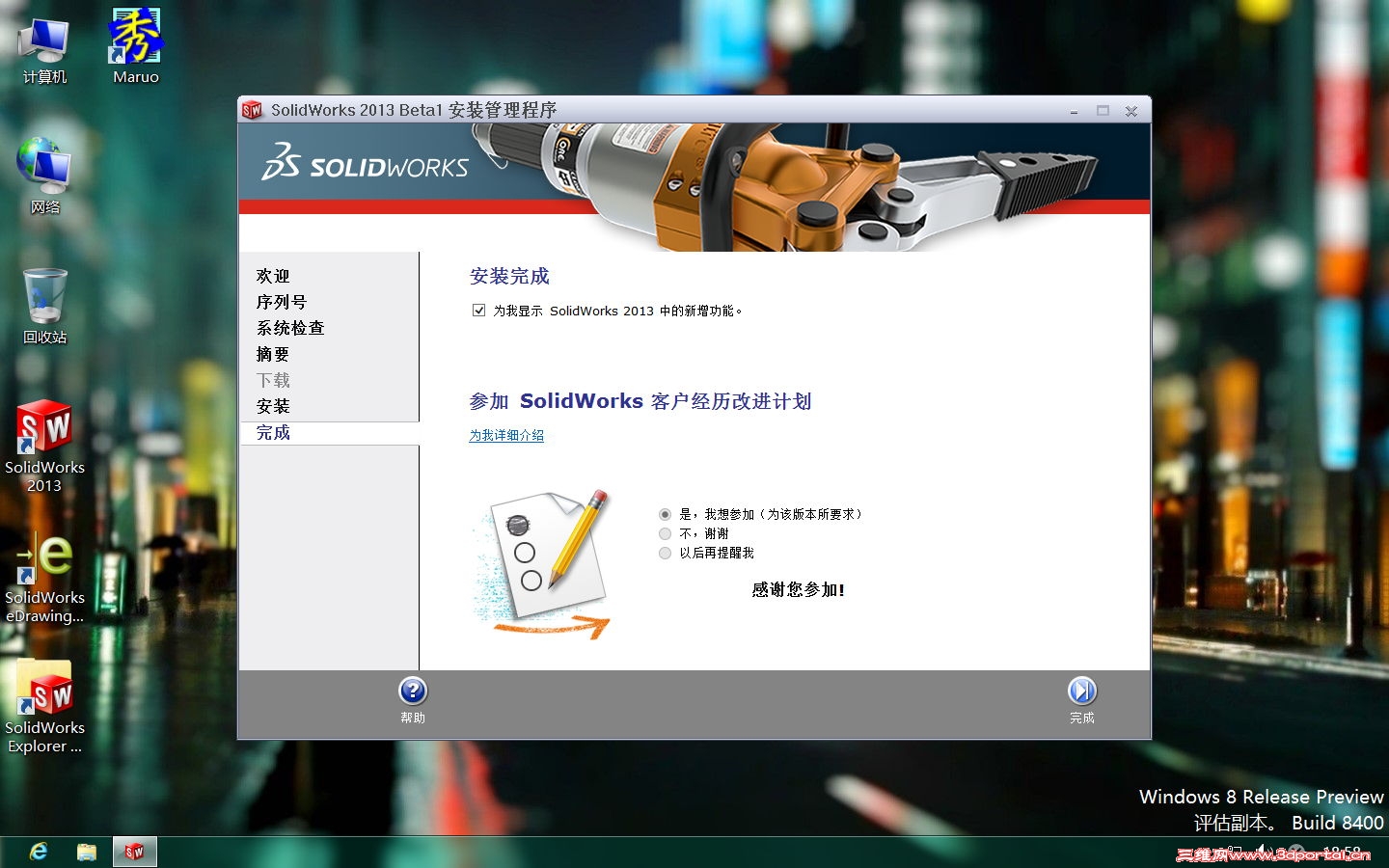Screen dimensions: 1389x868
Task: Open File Explorer from the taskbar
Action: tap(87, 852)
